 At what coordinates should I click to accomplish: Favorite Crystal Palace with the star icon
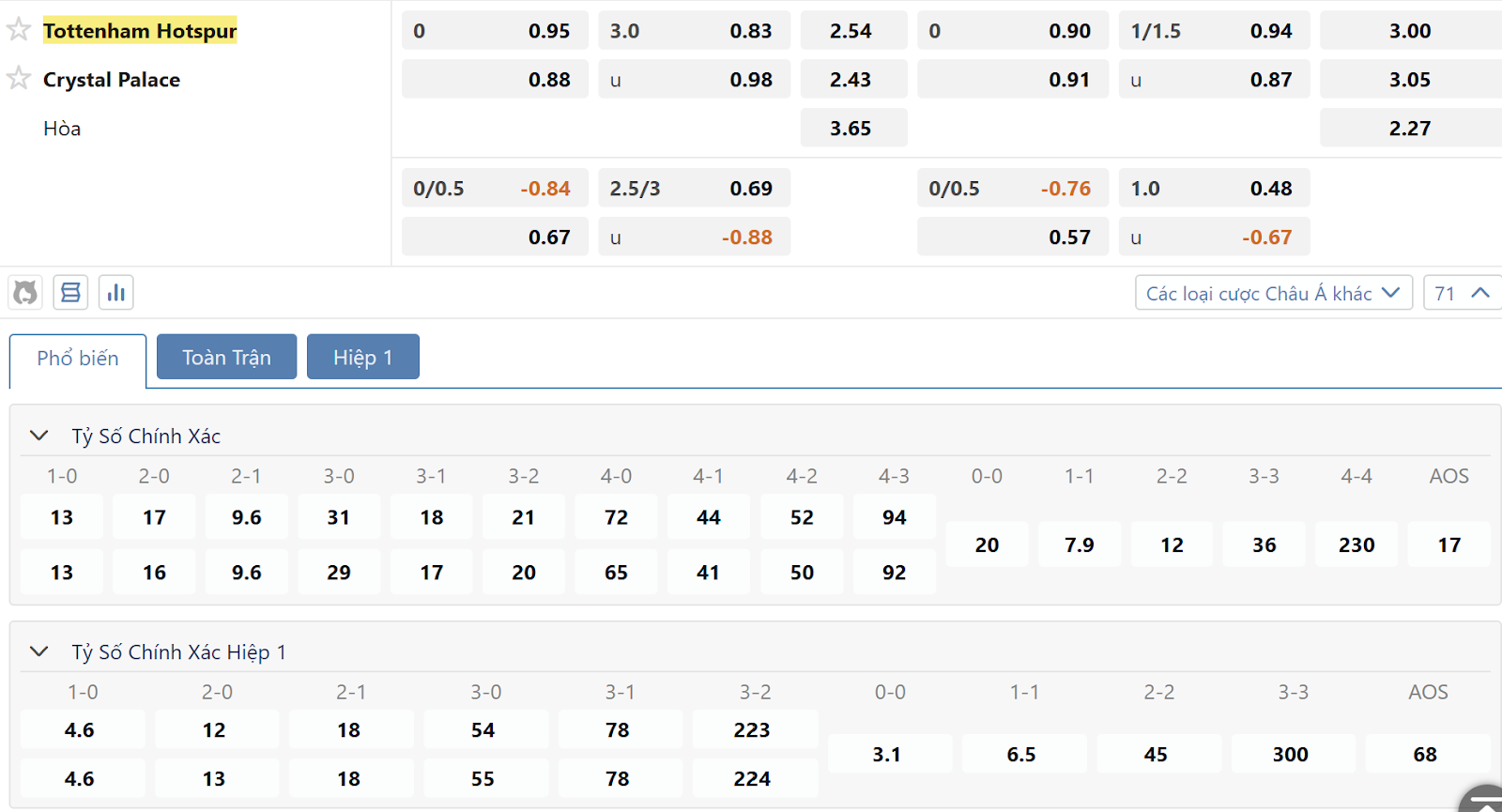click(19, 78)
